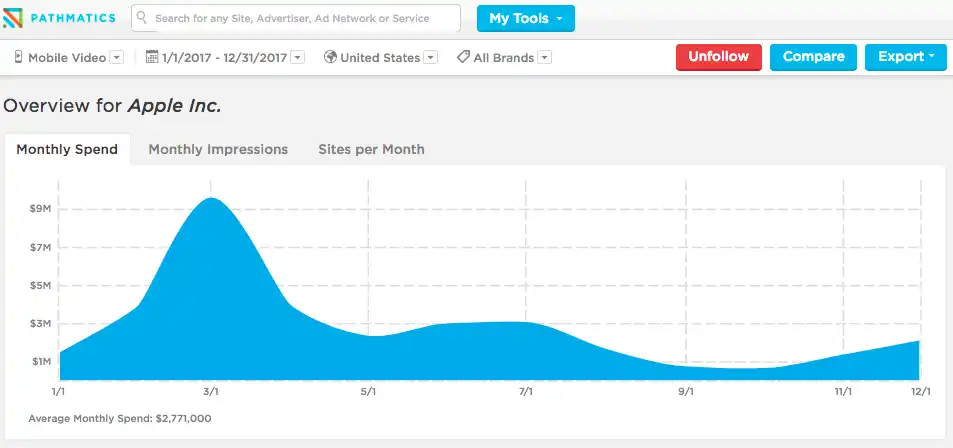953x448 pixels.
Task: Click the 5/1 x-axis date label
Action: tap(368, 392)
